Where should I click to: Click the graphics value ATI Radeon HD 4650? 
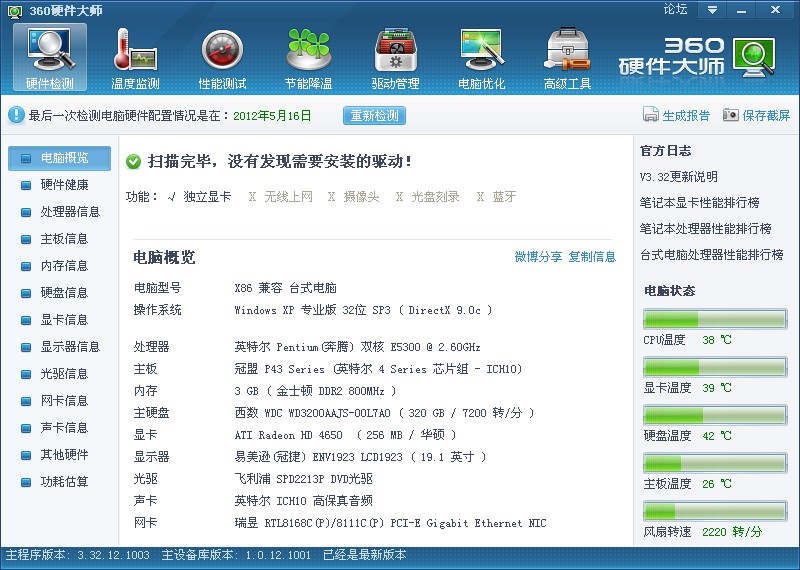click(x=345, y=435)
